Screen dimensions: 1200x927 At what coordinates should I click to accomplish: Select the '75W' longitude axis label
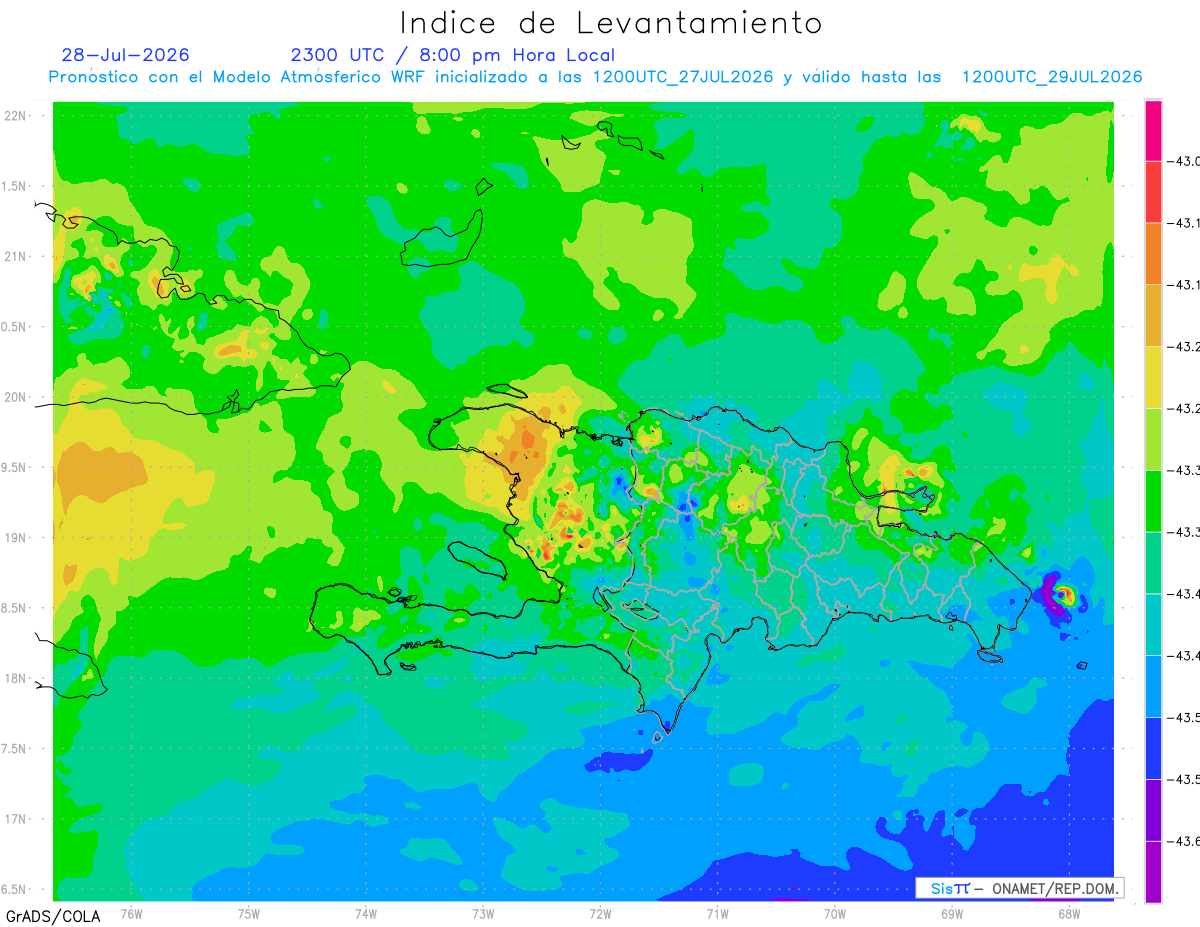click(x=249, y=913)
